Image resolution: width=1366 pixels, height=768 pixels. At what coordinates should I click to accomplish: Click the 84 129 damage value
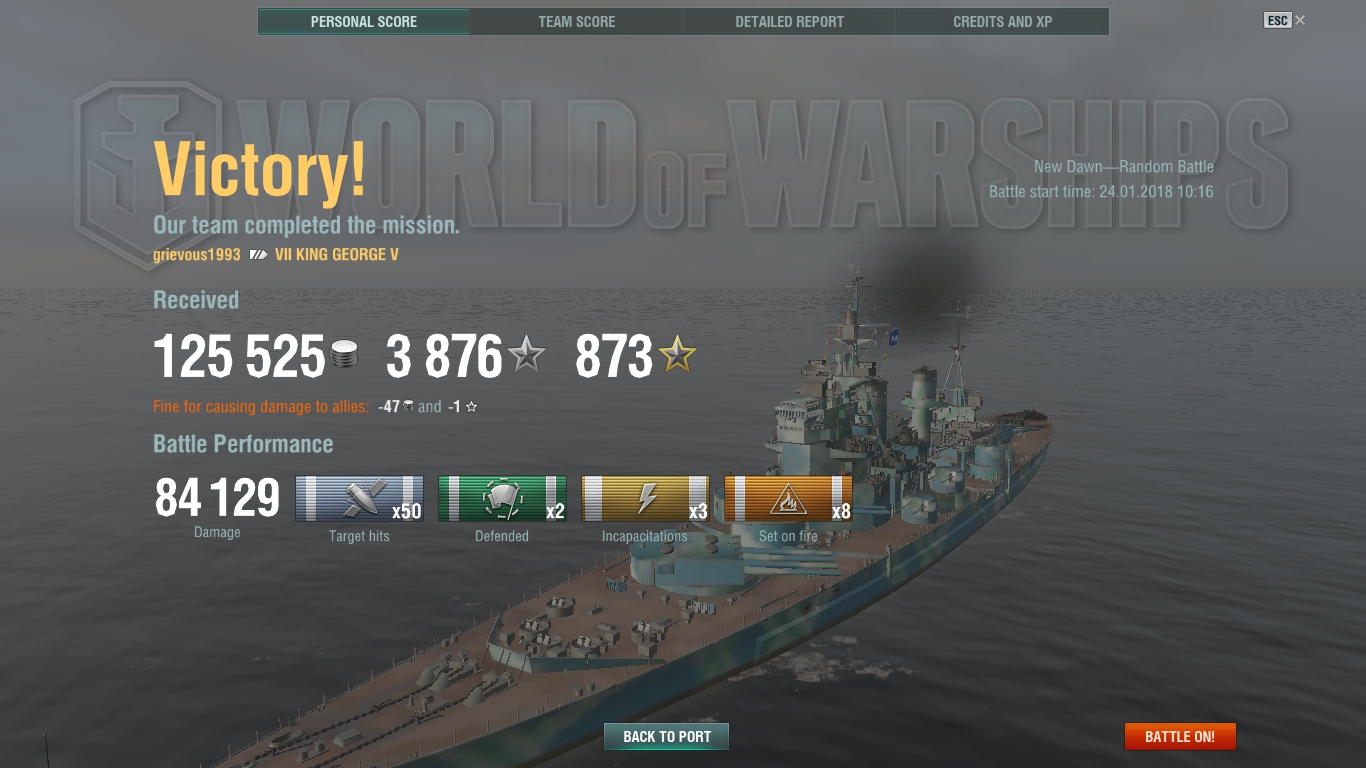pyautogui.click(x=217, y=497)
